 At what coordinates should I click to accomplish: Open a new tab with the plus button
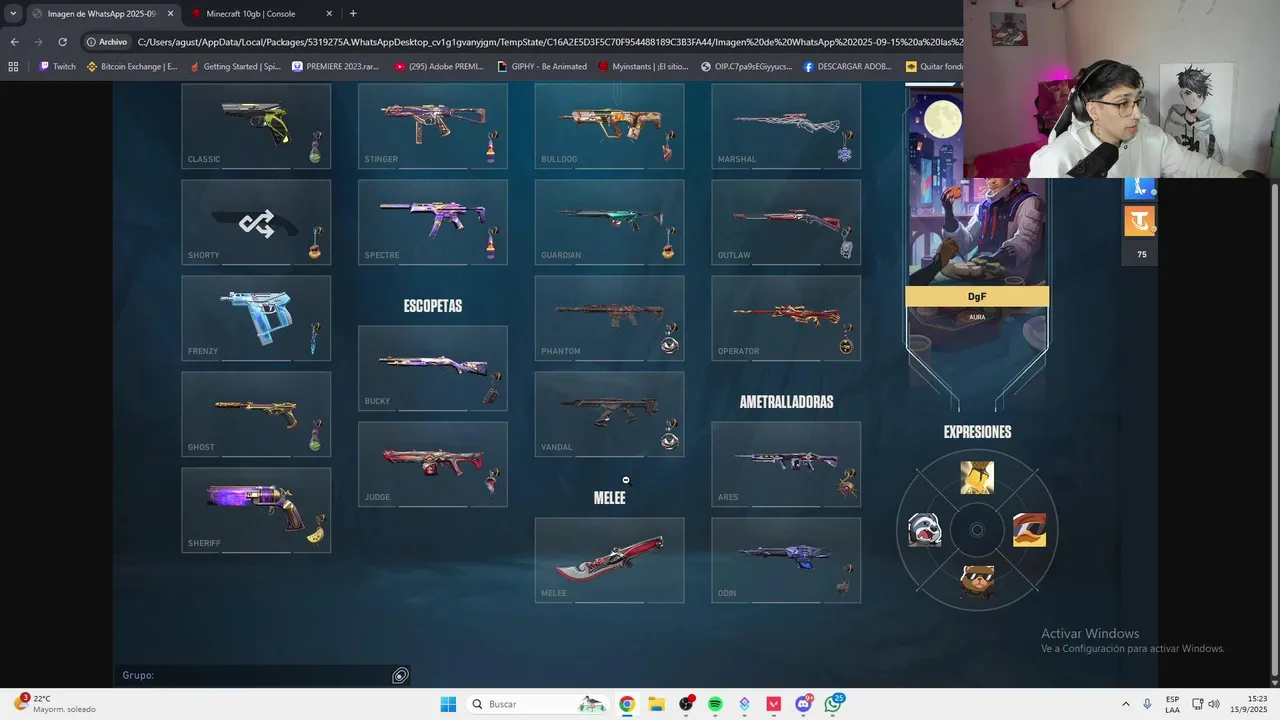coord(353,14)
